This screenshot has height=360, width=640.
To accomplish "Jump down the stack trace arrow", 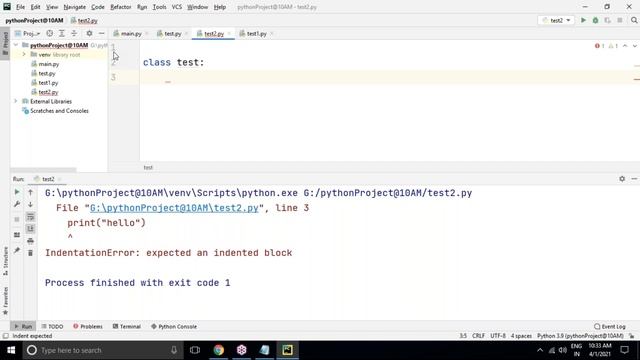I will 30,204.
